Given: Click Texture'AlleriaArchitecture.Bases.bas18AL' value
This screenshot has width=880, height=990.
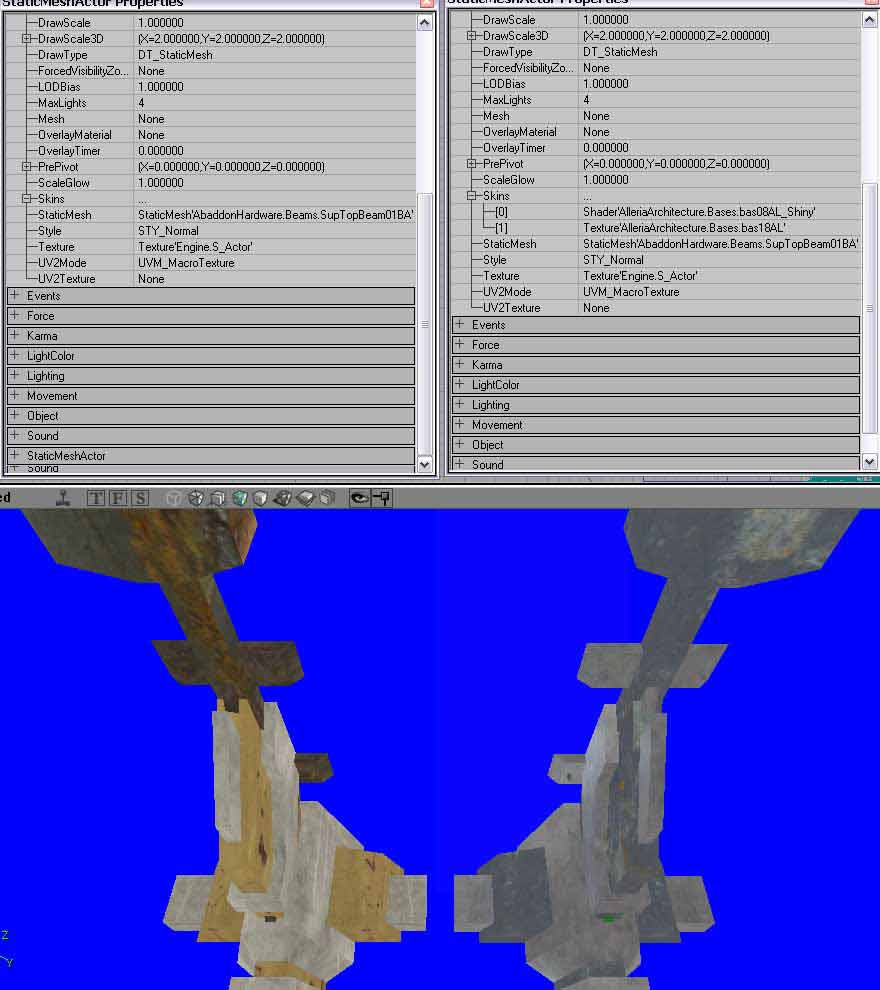Looking at the screenshot, I should 684,228.
